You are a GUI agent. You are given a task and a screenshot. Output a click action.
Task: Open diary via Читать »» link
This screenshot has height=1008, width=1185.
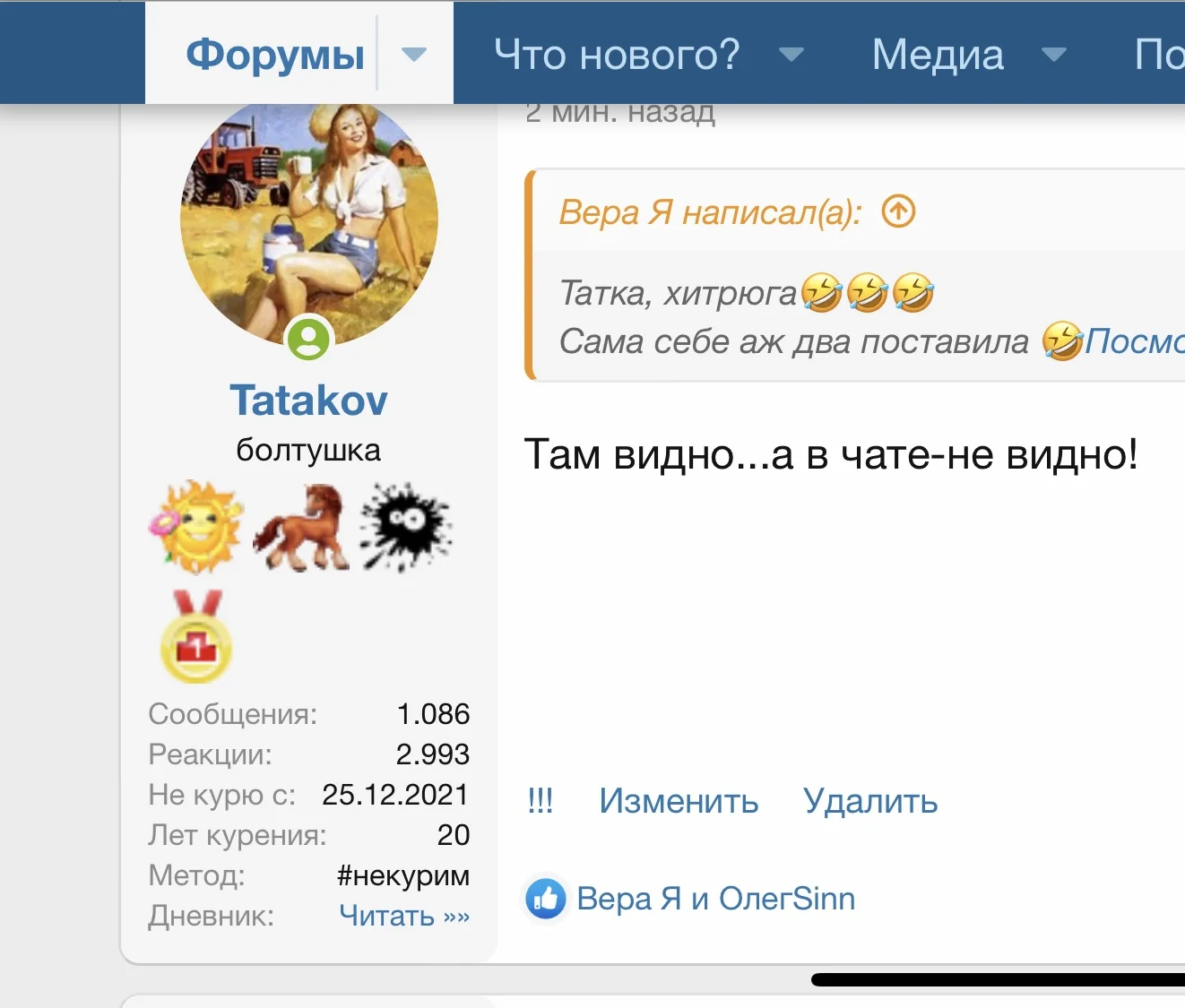[x=404, y=916]
